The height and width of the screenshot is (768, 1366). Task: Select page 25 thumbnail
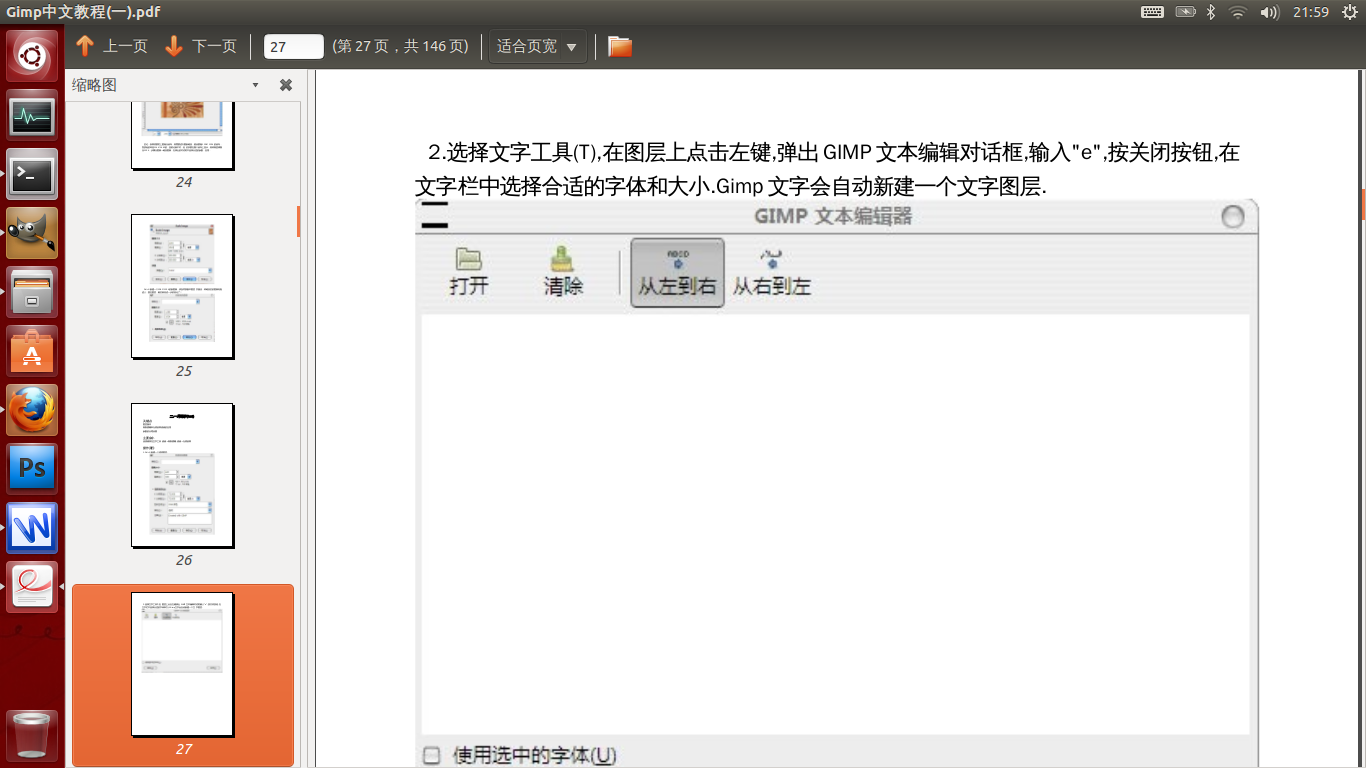tap(183, 286)
